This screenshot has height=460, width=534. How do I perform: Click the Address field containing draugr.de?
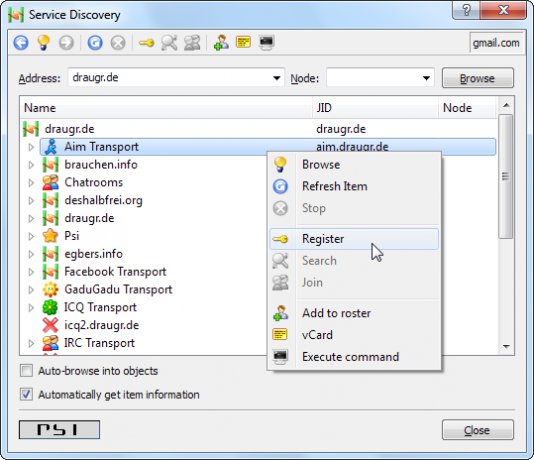176,78
